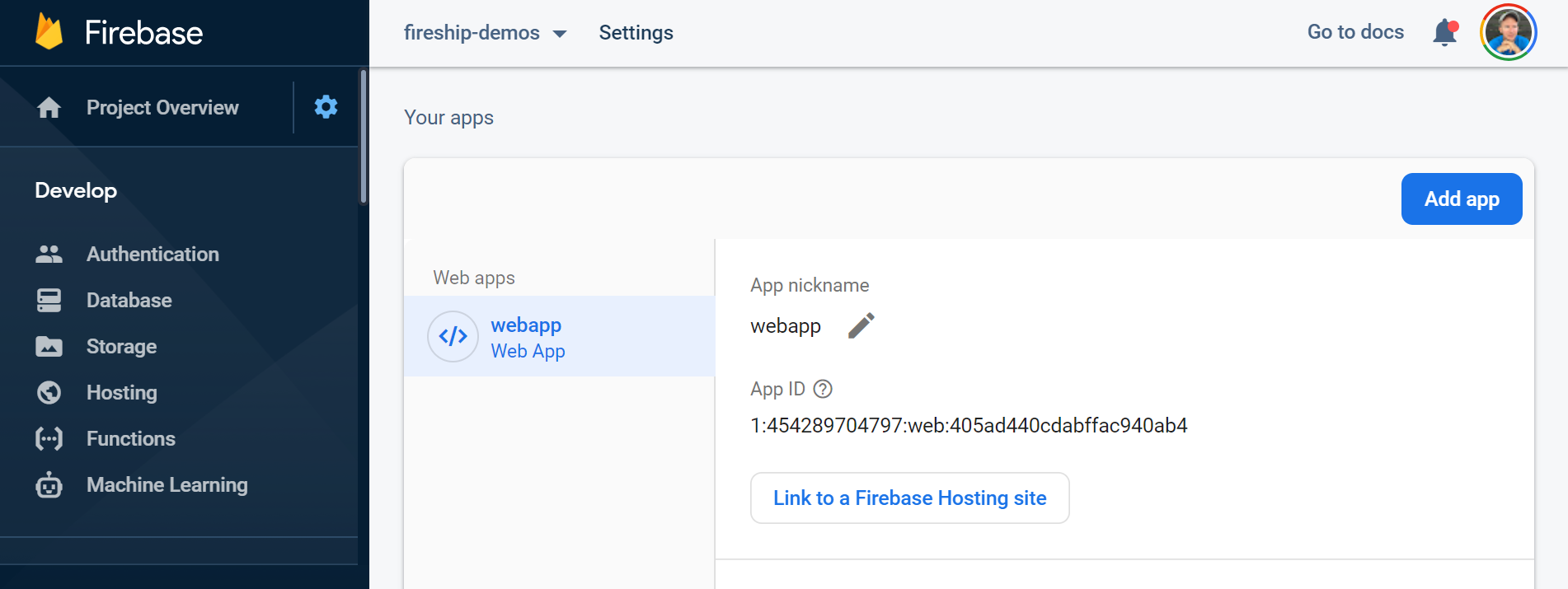Viewport: 1568px width, 589px height.
Task: Go to Storage in sidebar
Action: [121, 347]
